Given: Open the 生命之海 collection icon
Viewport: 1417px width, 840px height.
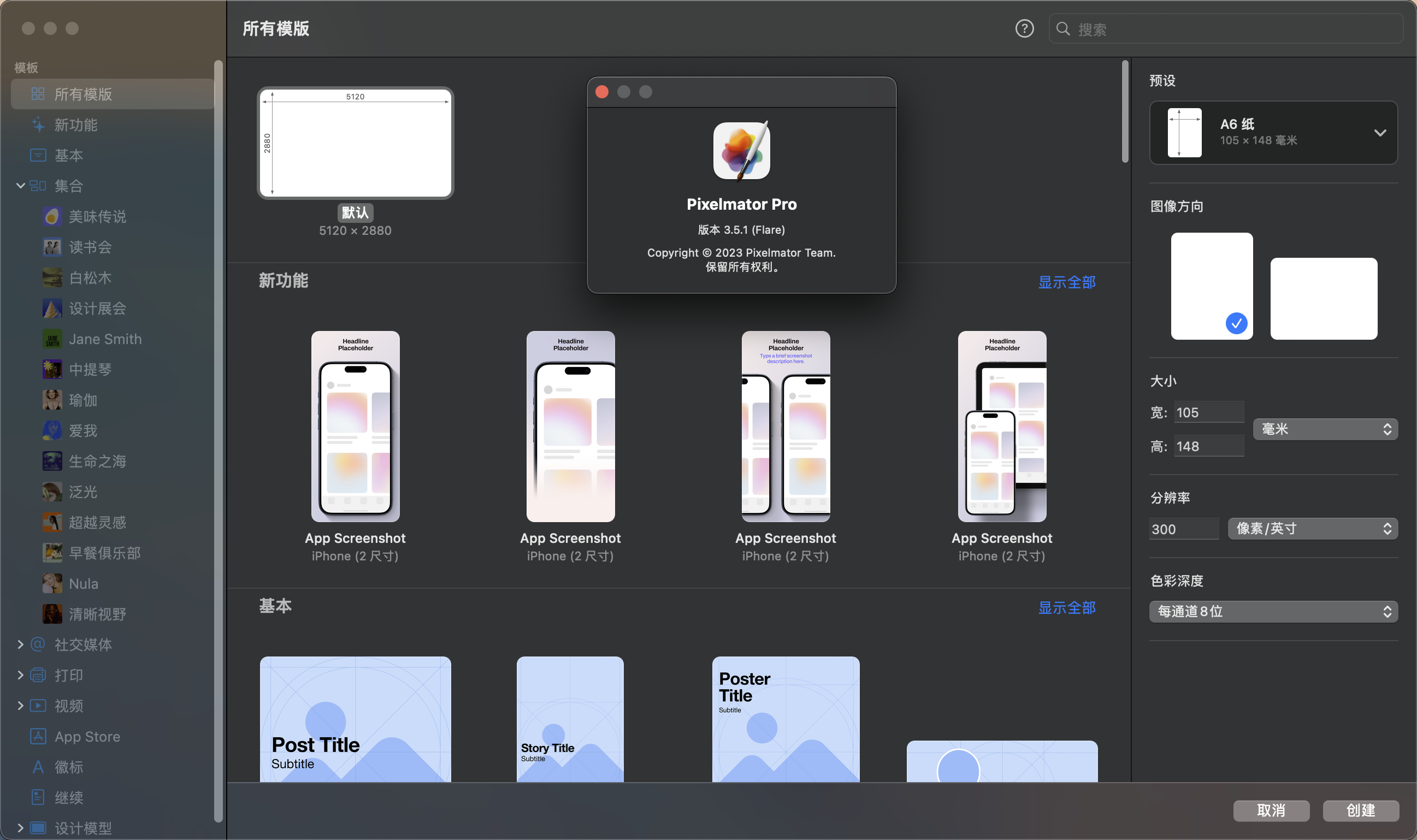Looking at the screenshot, I should (52, 461).
